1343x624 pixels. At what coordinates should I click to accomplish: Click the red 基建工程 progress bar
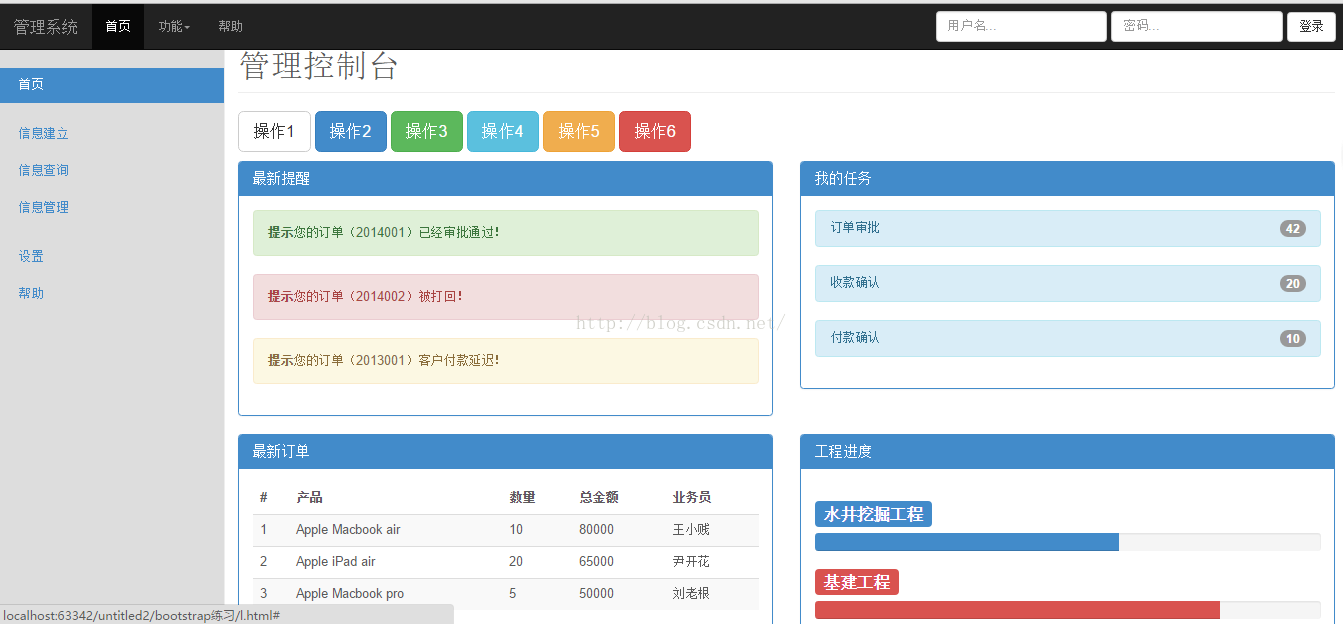1017,610
